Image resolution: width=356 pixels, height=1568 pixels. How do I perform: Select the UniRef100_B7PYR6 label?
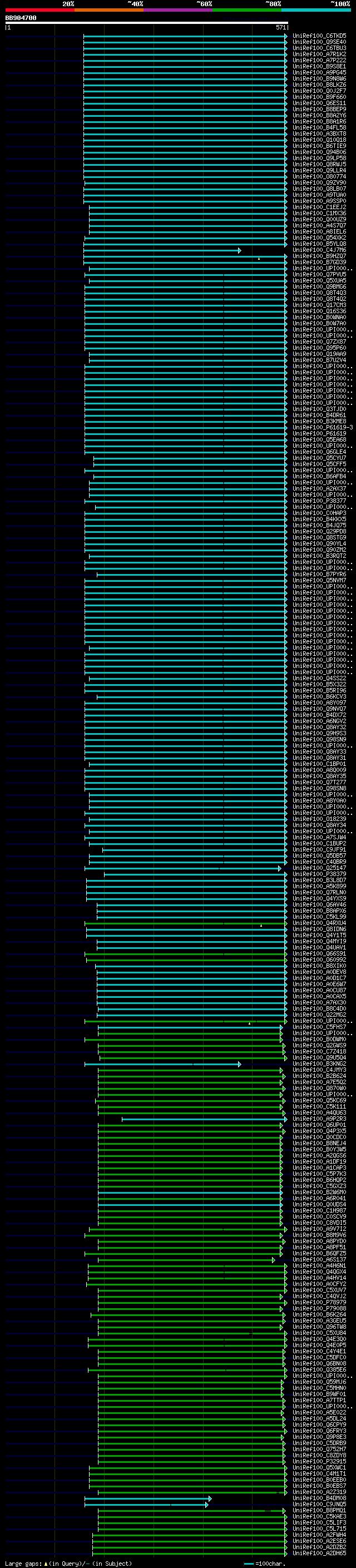pos(319,574)
